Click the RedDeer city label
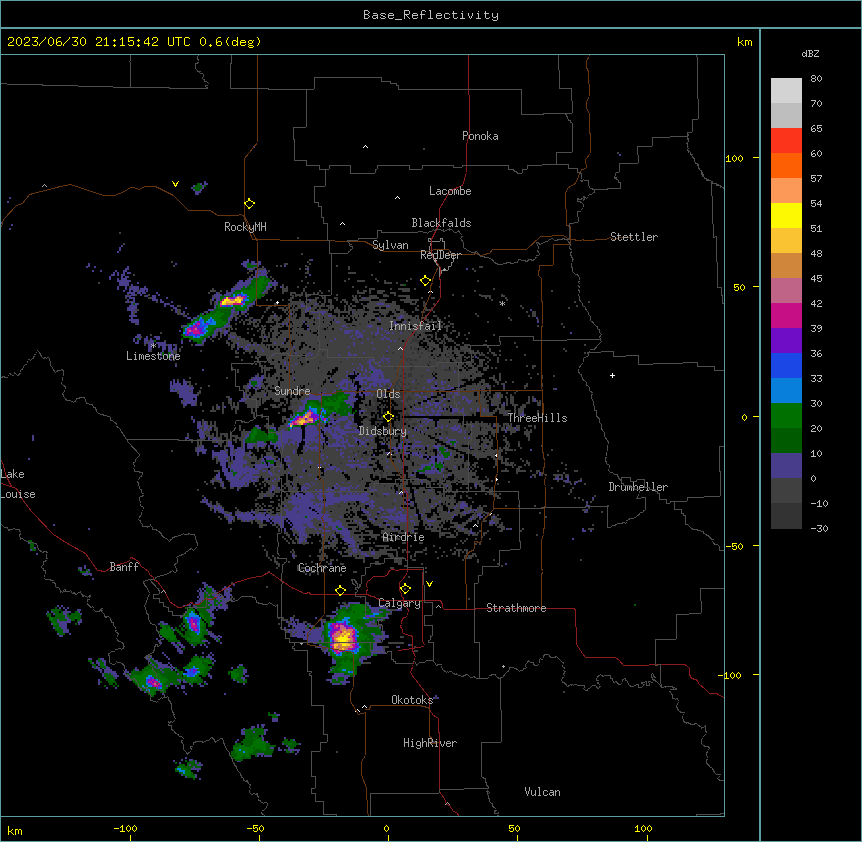The image size is (862, 842). pyautogui.click(x=440, y=255)
